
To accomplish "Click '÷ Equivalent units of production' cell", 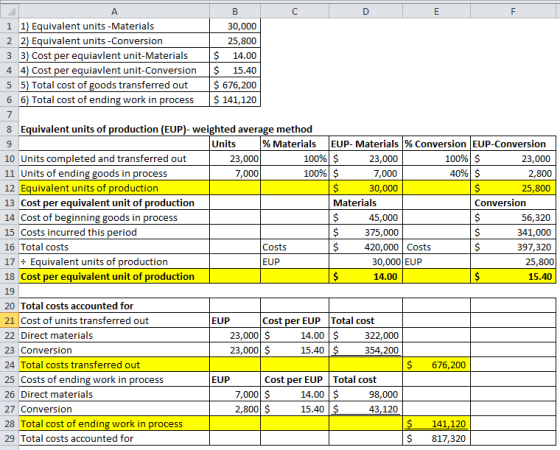I will click(x=114, y=261).
